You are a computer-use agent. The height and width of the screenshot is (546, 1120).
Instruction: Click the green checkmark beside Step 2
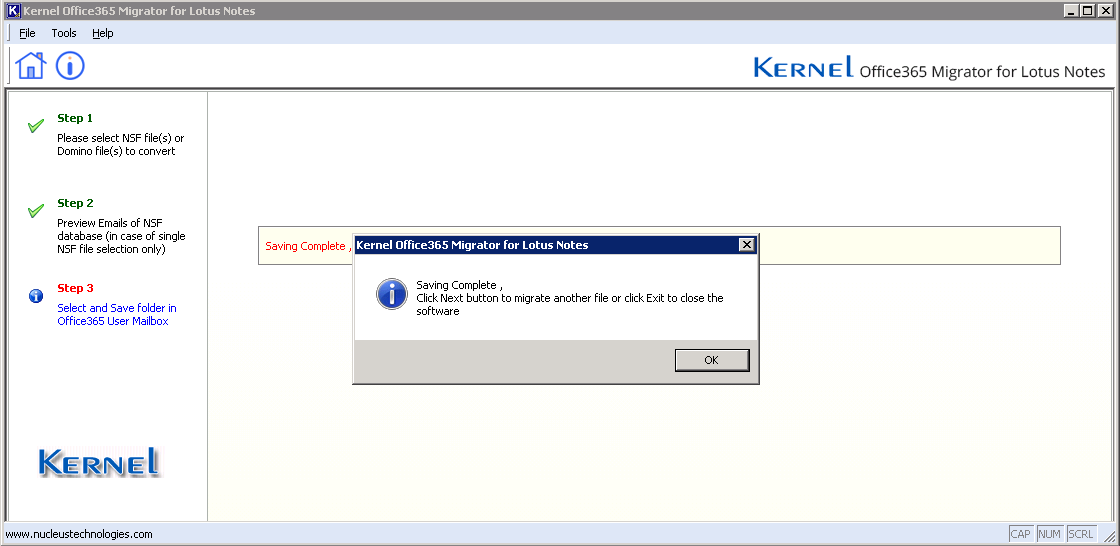[36, 211]
